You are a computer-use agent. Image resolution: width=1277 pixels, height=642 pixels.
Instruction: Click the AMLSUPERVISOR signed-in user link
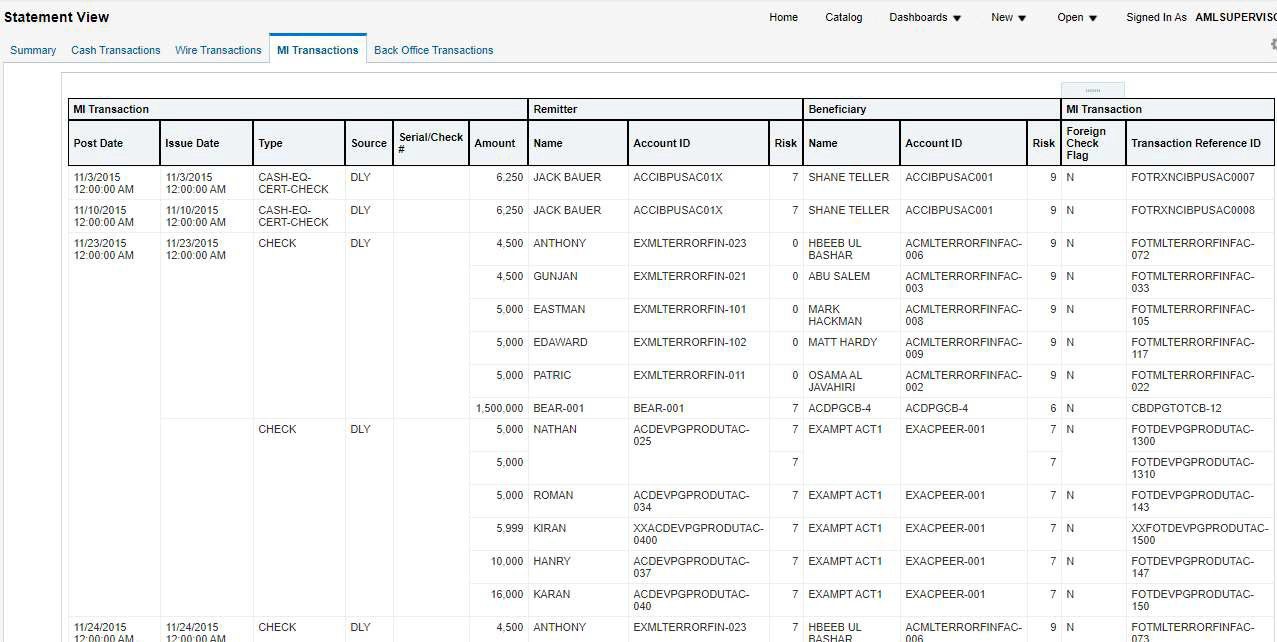1235,16
